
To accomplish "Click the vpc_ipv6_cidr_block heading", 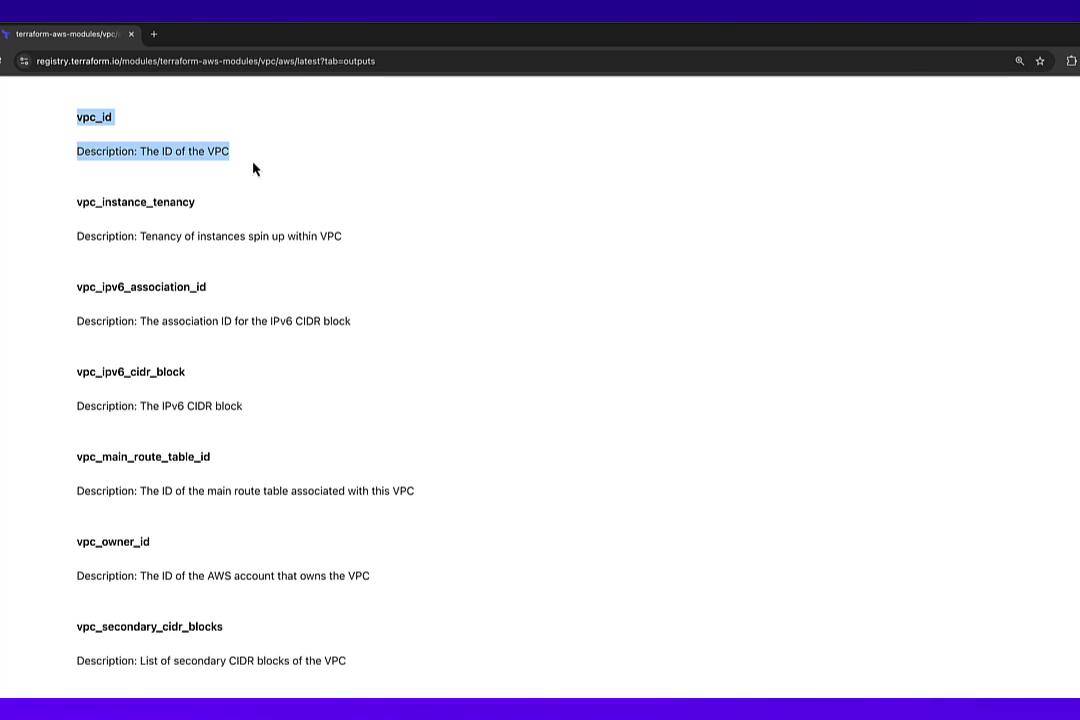I will click(131, 372).
